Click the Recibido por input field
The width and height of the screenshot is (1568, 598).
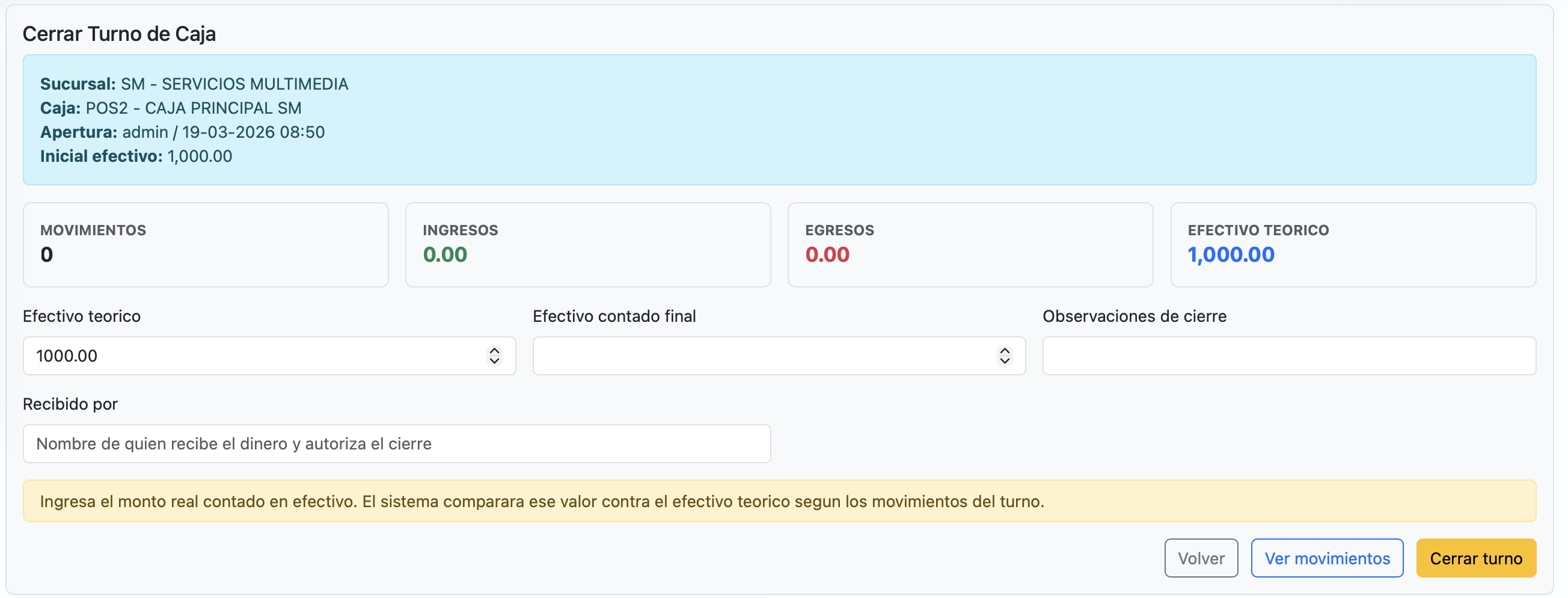pos(396,443)
